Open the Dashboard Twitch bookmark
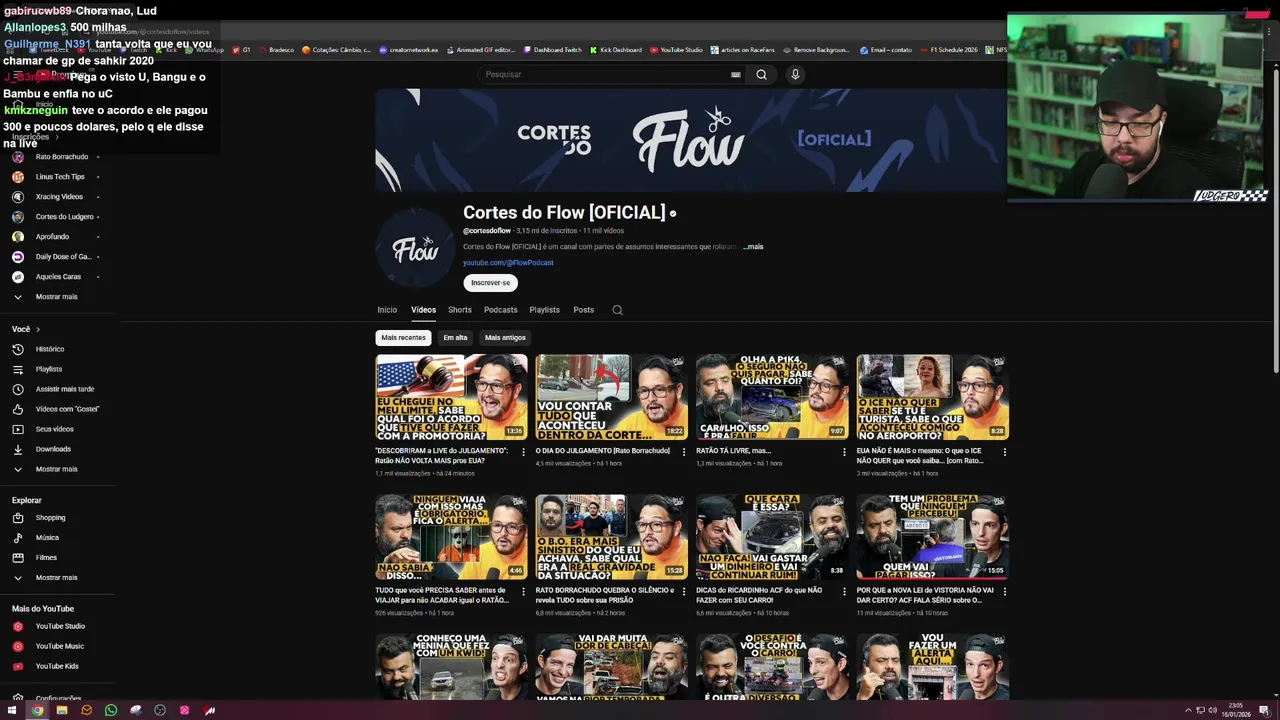1280x720 pixels. (x=552, y=50)
